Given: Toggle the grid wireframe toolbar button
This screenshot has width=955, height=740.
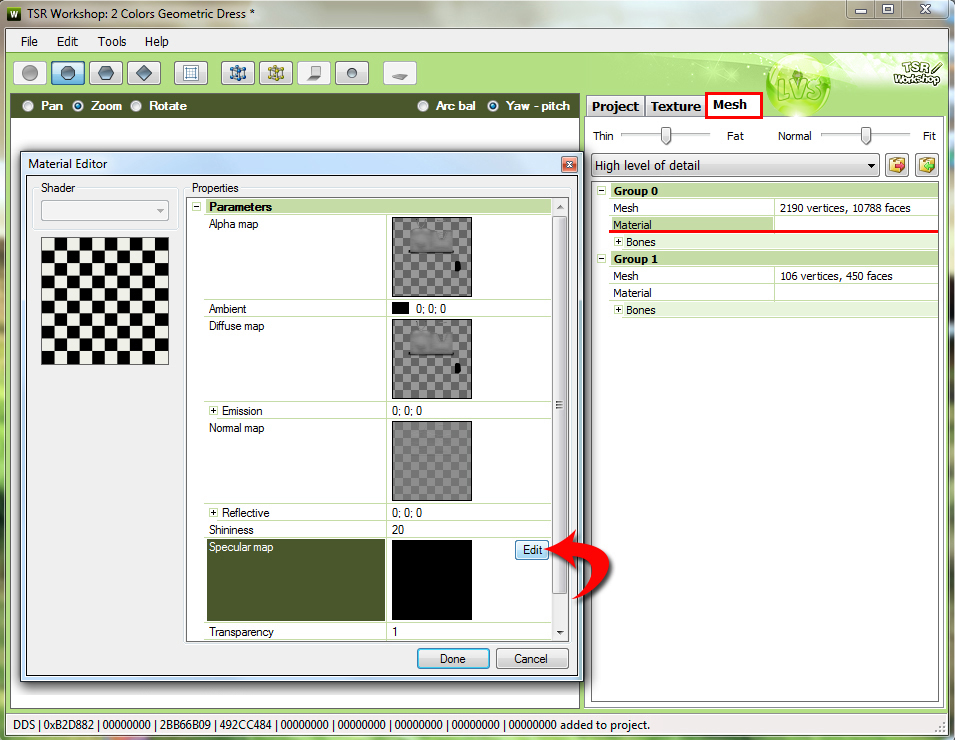Looking at the screenshot, I should click(x=191, y=73).
